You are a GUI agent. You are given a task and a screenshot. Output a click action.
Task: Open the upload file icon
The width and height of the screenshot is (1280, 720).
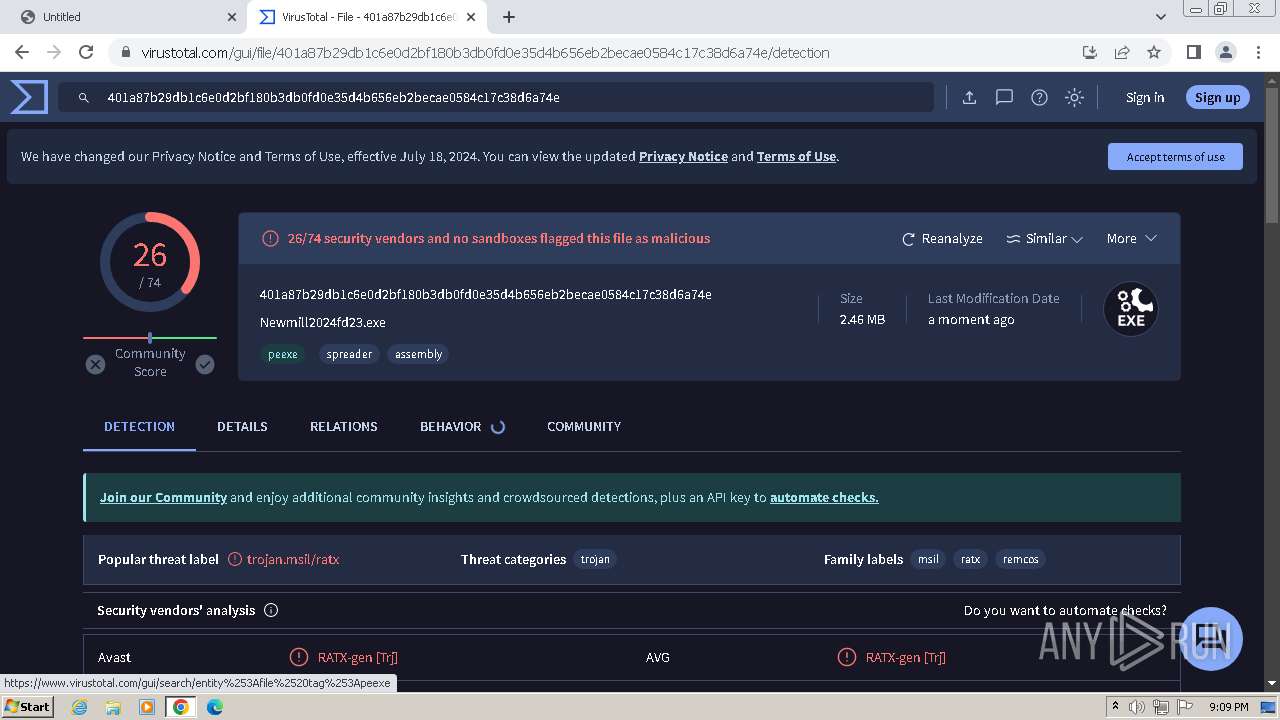coord(969,97)
